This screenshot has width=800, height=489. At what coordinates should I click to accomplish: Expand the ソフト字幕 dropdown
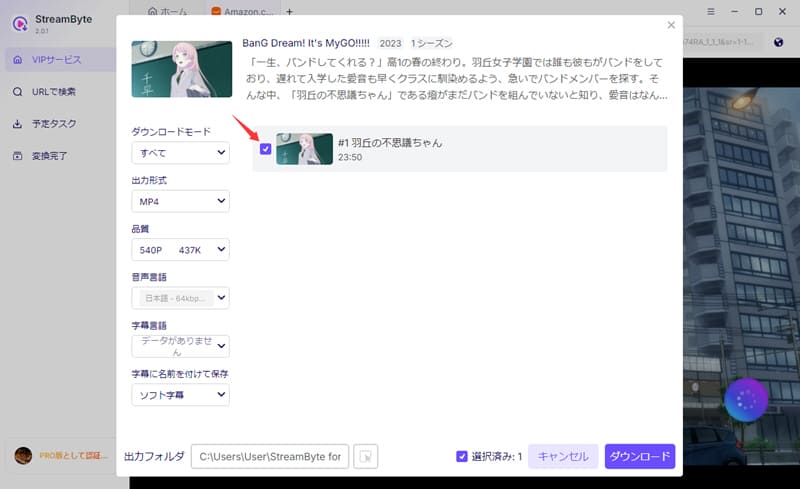[x=180, y=395]
